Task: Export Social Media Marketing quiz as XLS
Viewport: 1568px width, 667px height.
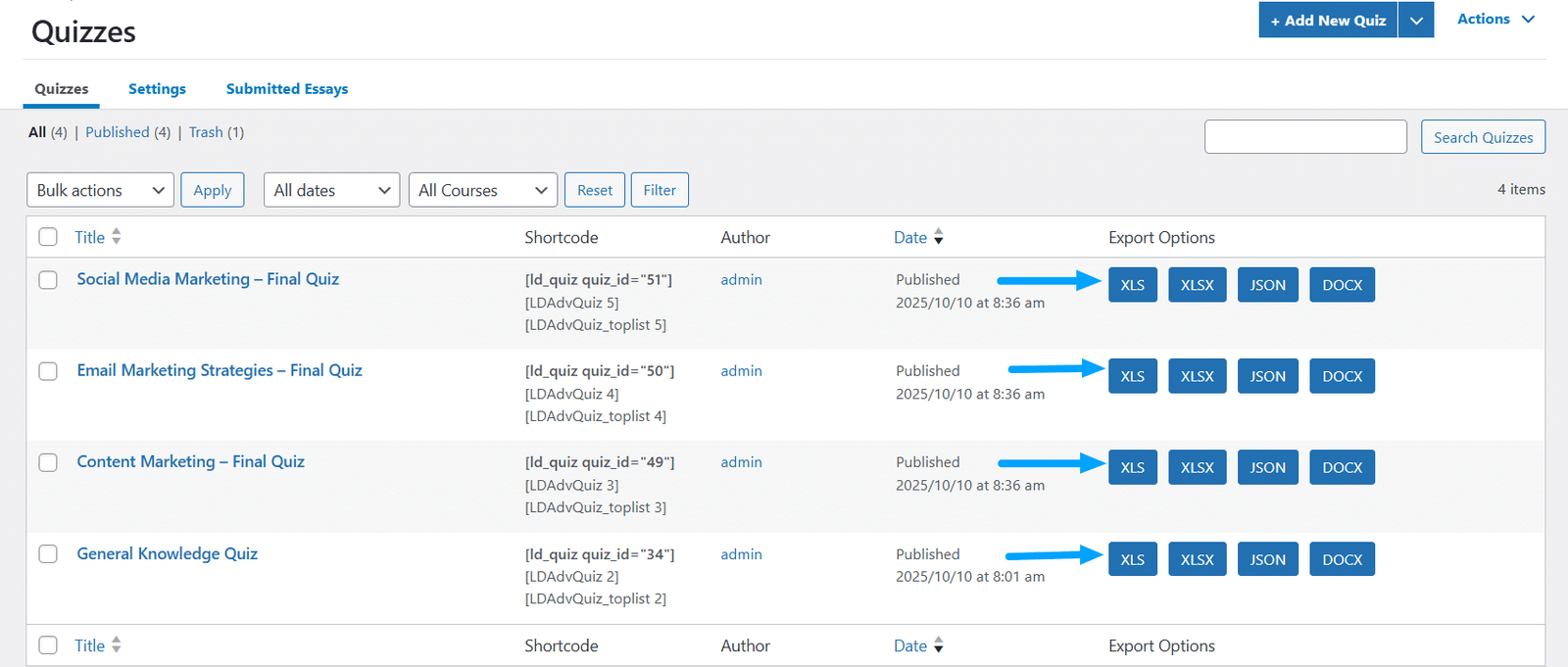Action: tap(1133, 285)
